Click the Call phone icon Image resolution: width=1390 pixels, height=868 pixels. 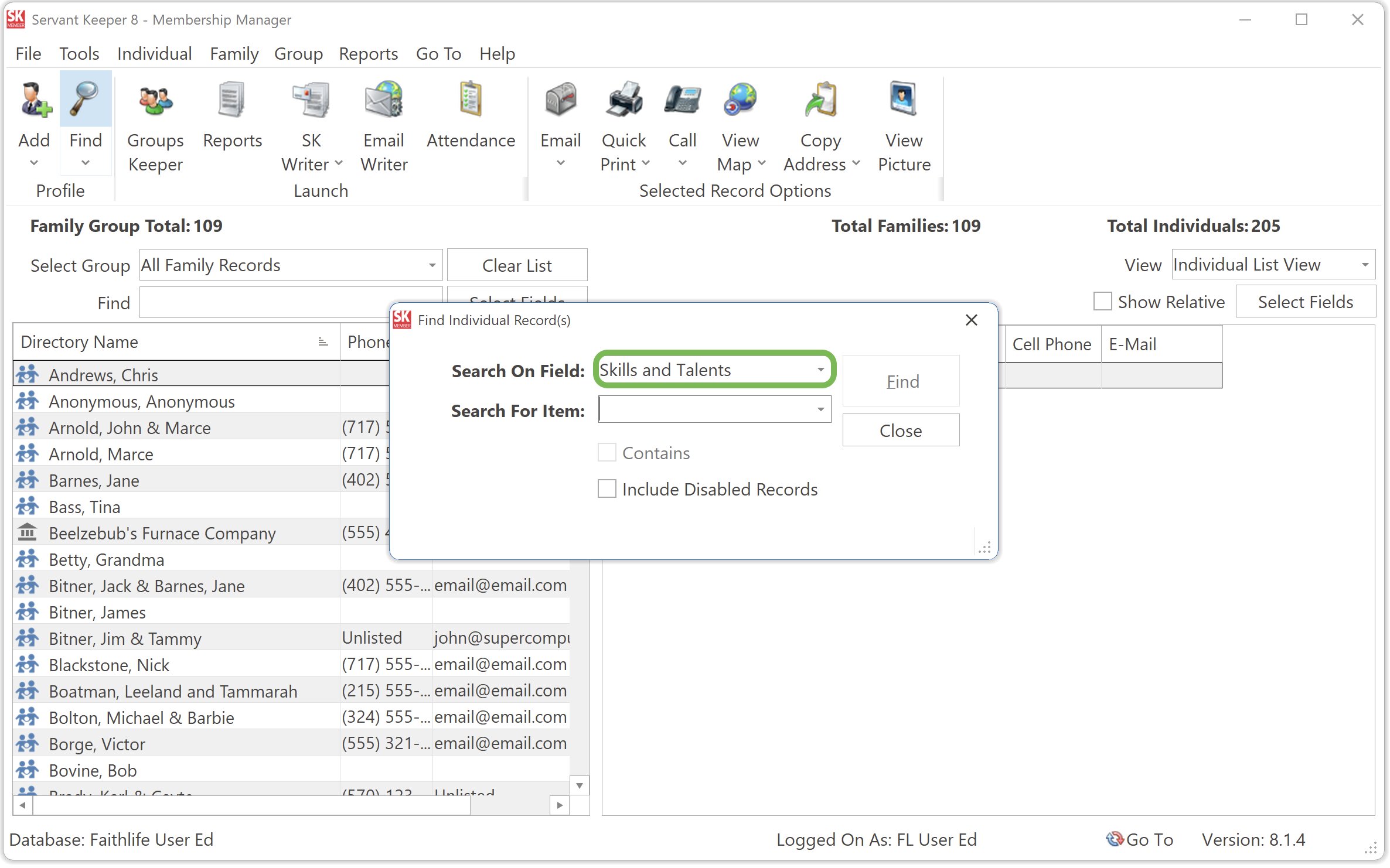[x=682, y=100]
